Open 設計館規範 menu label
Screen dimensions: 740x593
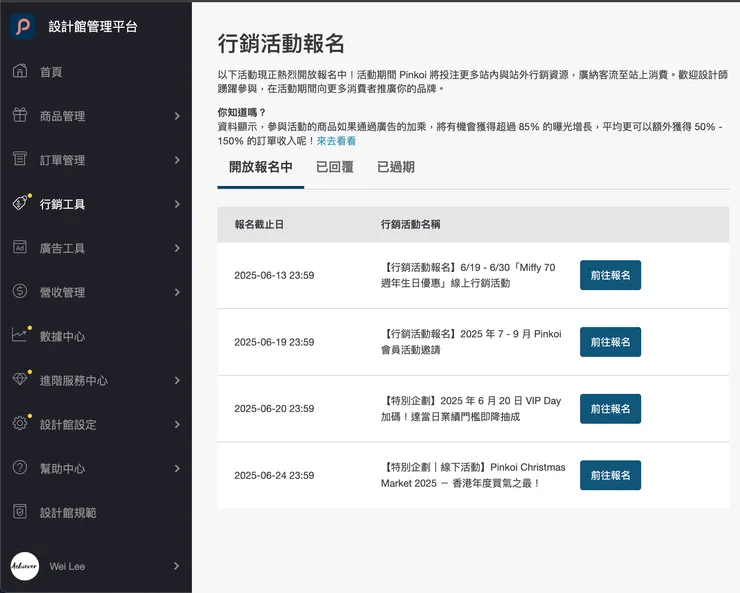(68, 513)
